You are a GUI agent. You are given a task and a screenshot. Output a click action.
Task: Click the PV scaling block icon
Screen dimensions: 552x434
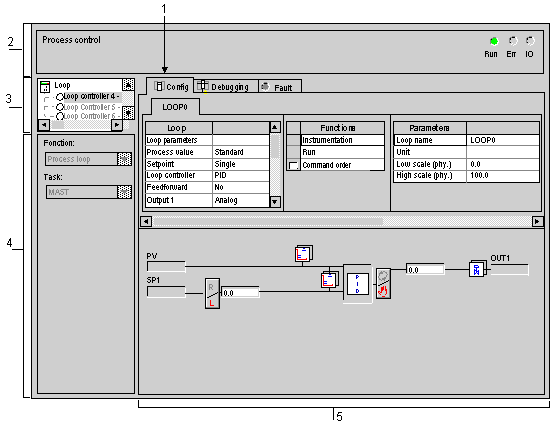(x=303, y=253)
